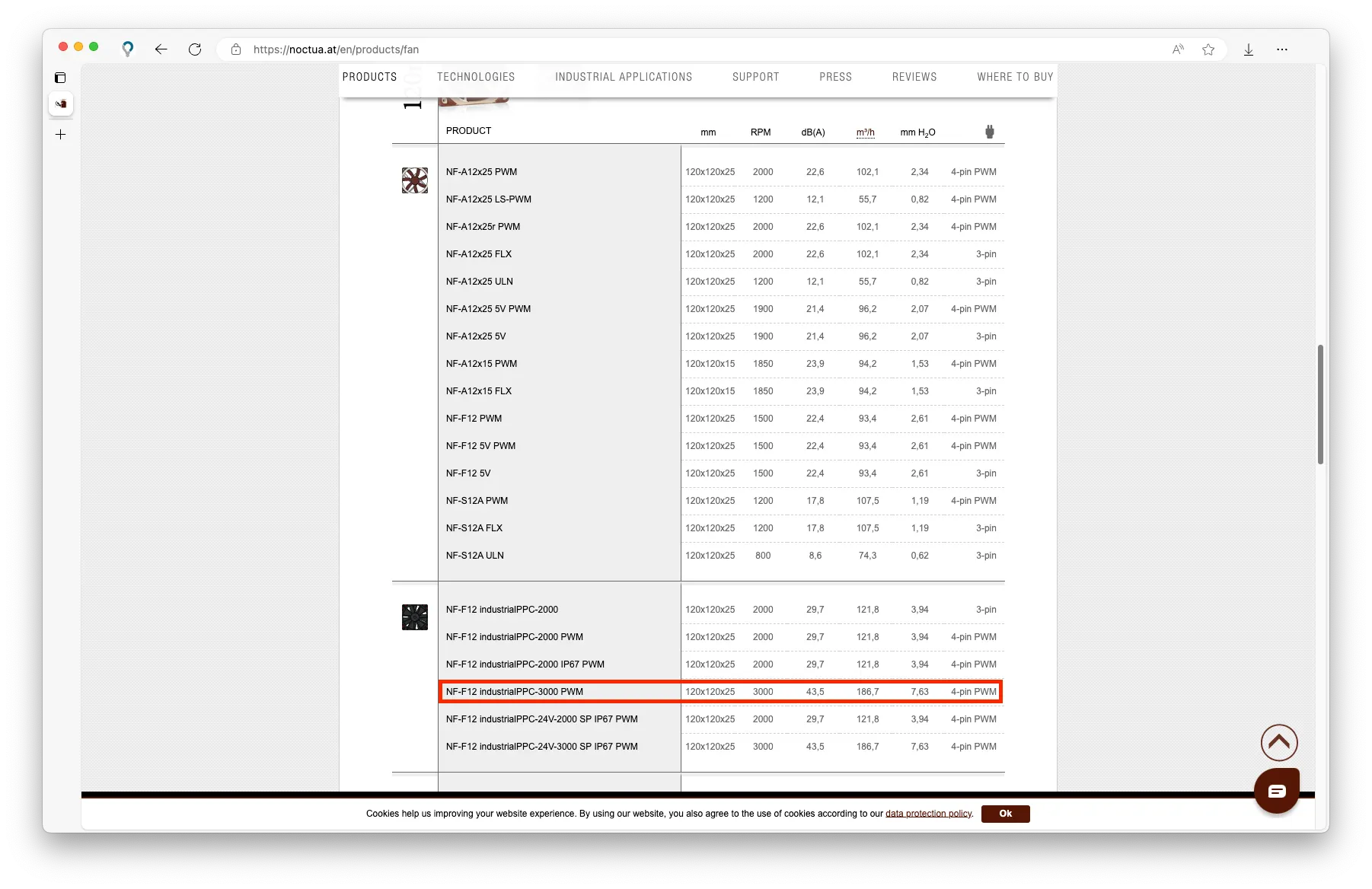The width and height of the screenshot is (1372, 889).
Task: Click the RPM column header
Action: [761, 132]
